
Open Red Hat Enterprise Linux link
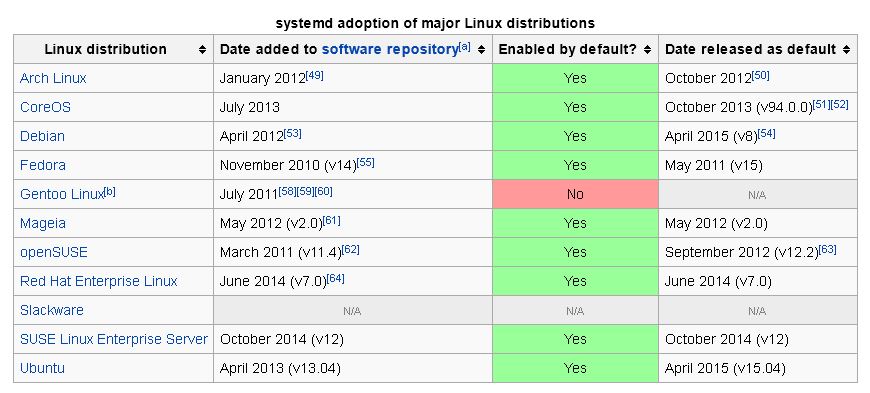coord(99,281)
